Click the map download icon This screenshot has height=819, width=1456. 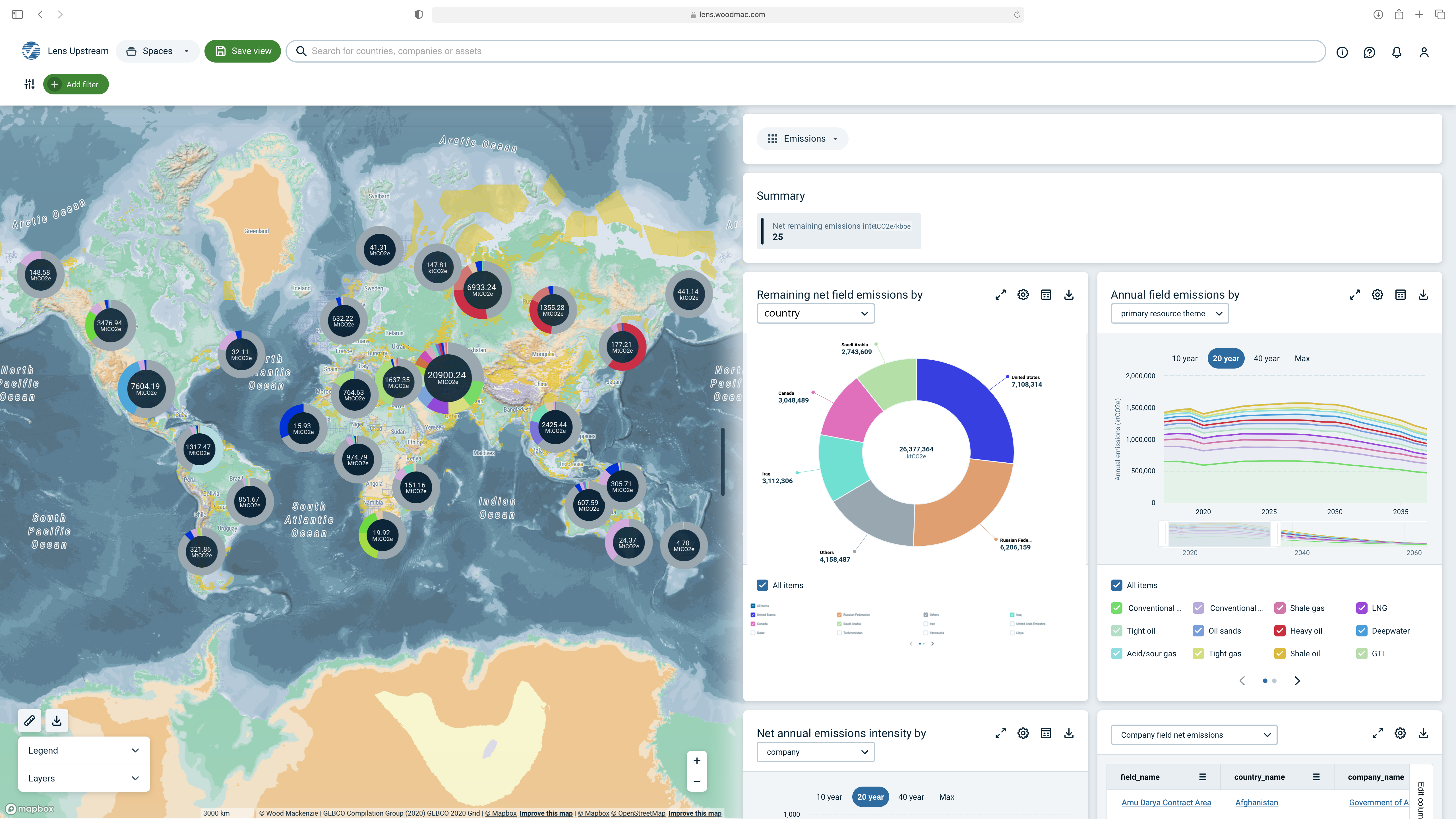57,721
